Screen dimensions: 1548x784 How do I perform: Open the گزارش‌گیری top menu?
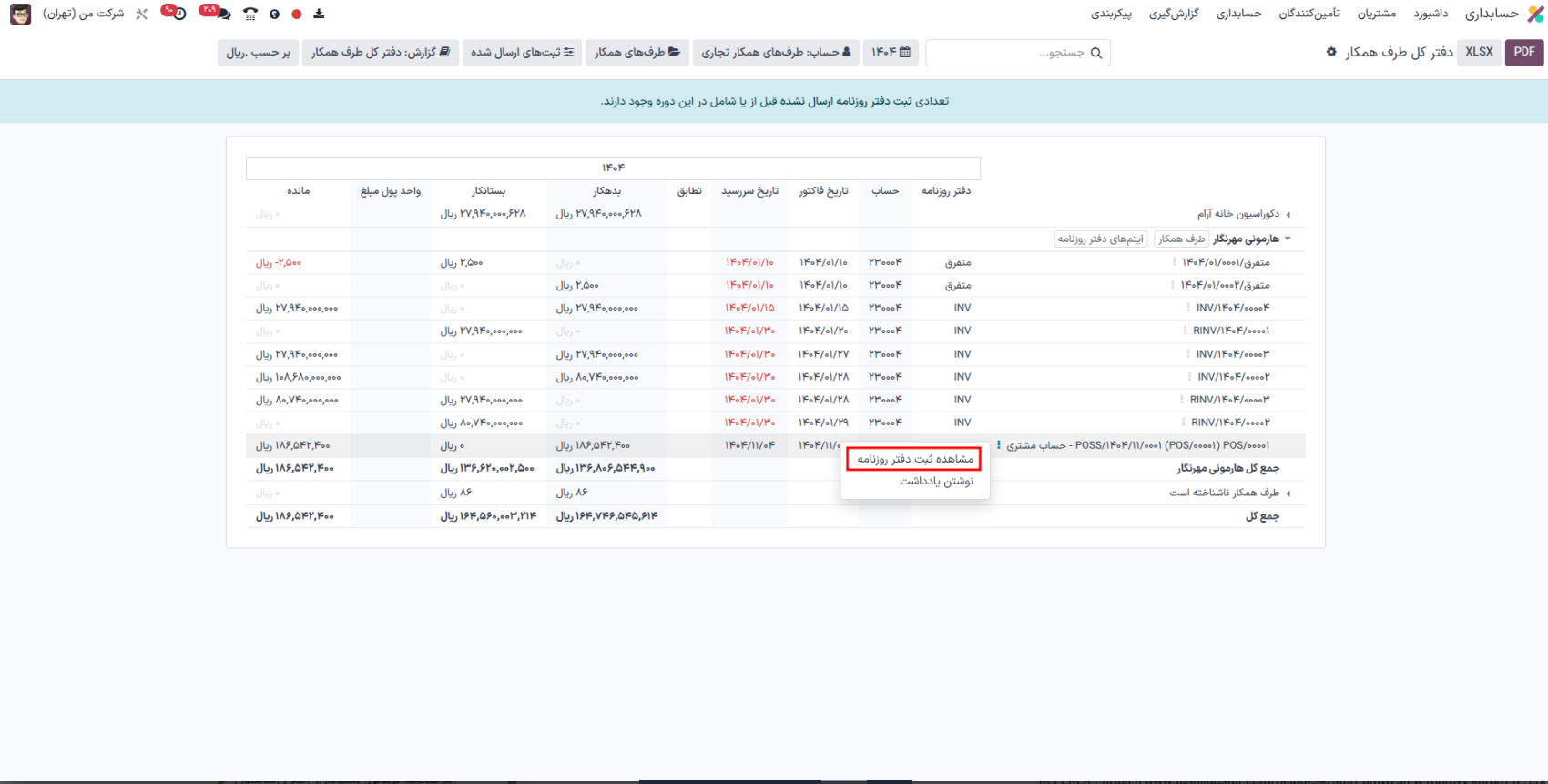coord(1174,14)
